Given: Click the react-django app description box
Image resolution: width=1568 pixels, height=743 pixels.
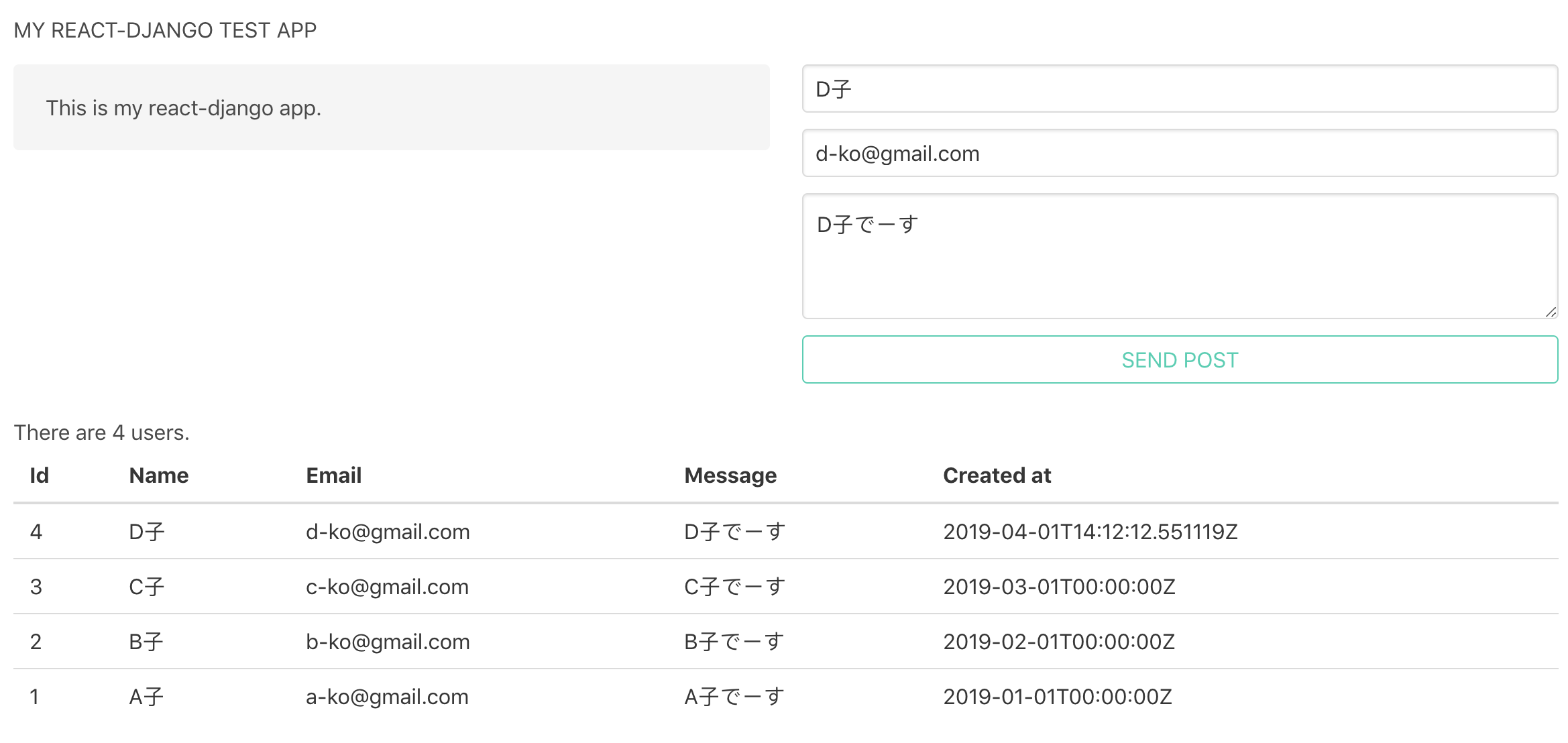Looking at the screenshot, I should [391, 107].
